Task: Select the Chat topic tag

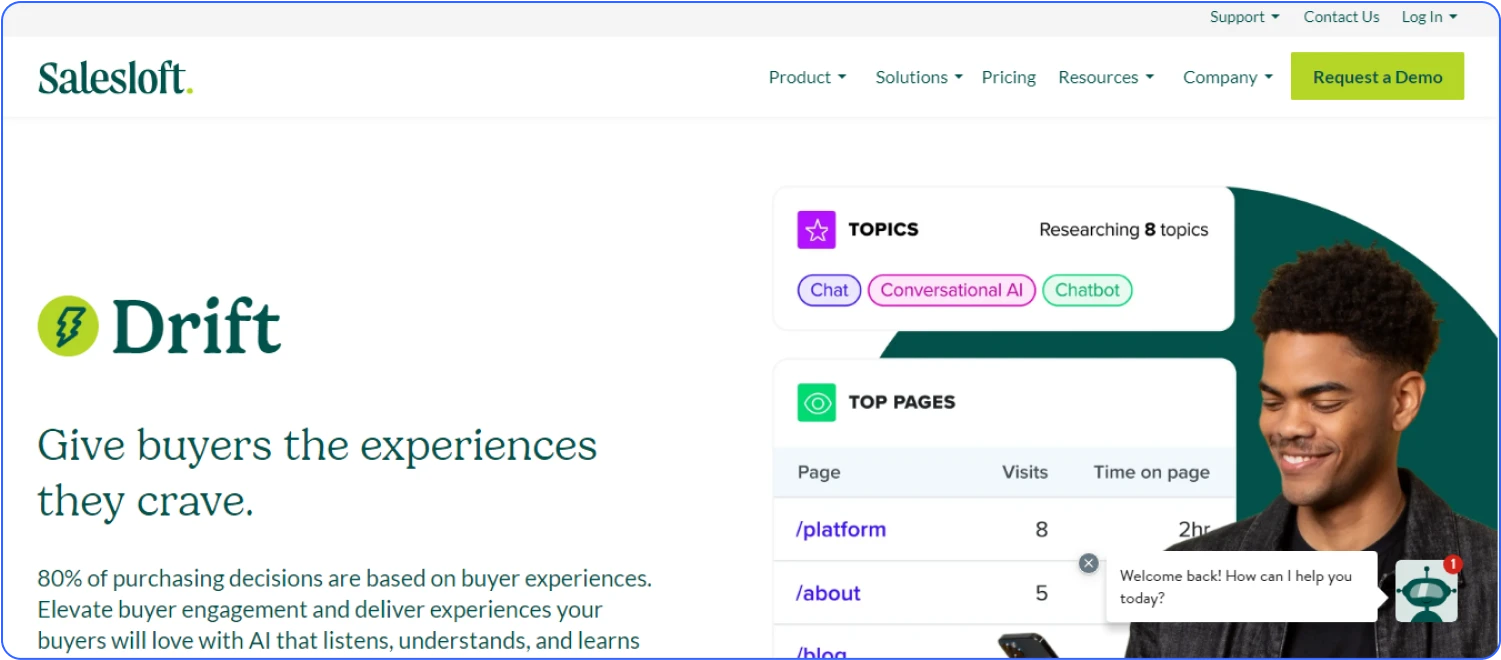Action: [x=829, y=290]
